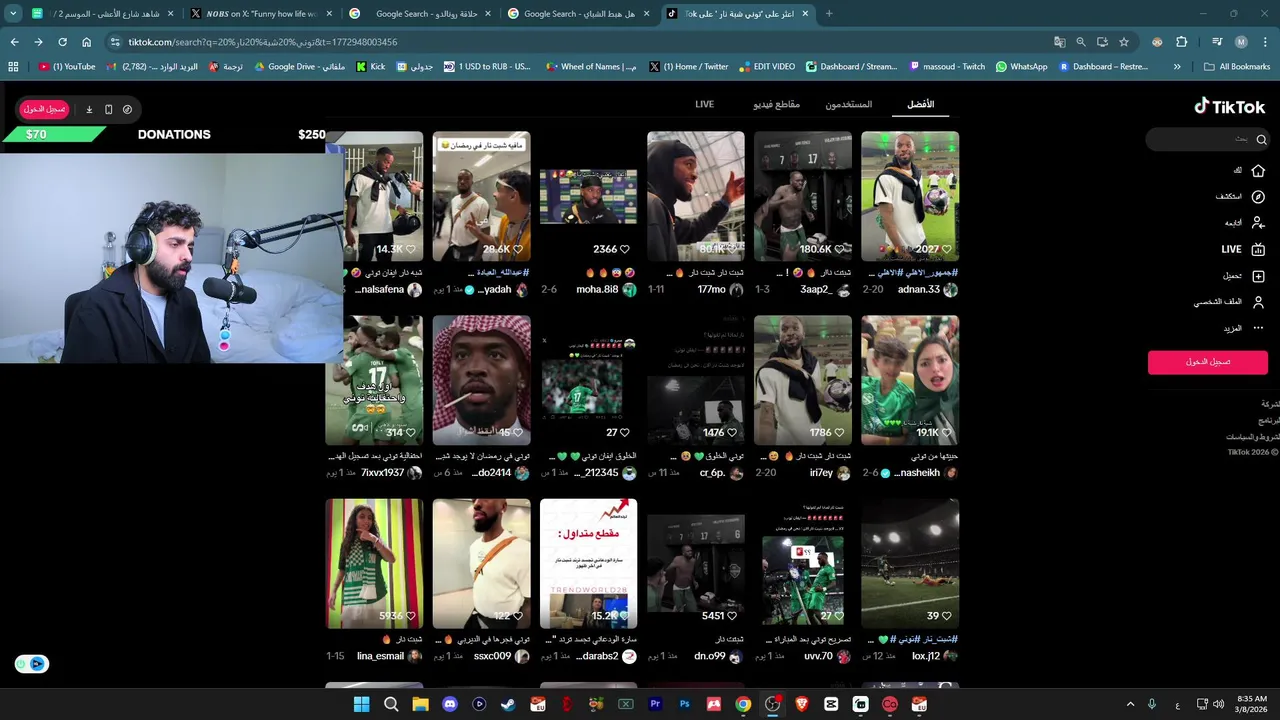Open video thumbnail with 1476 likes
The height and width of the screenshot is (720, 1280).
tap(696, 380)
